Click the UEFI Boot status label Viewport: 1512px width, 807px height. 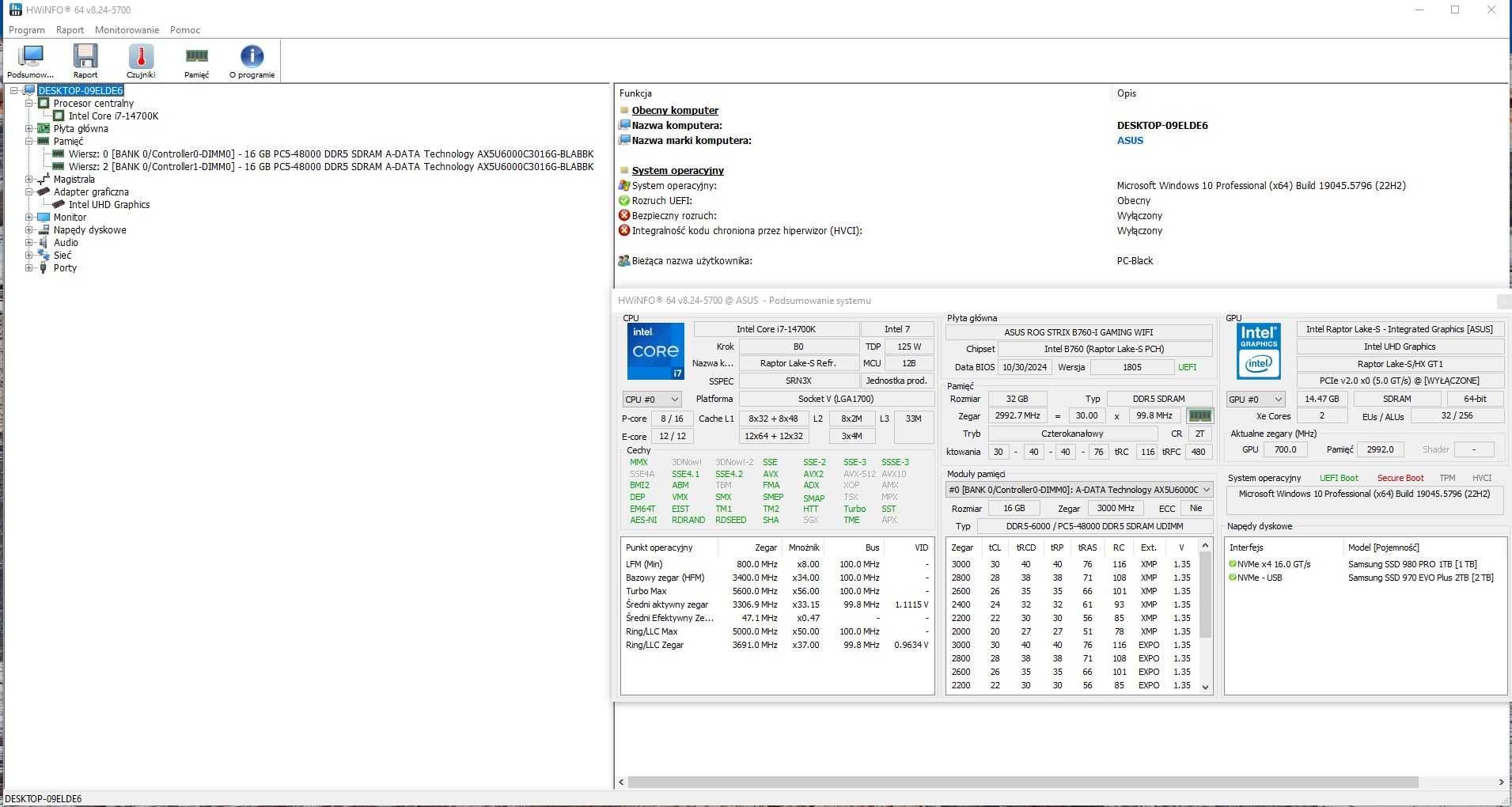(1339, 479)
